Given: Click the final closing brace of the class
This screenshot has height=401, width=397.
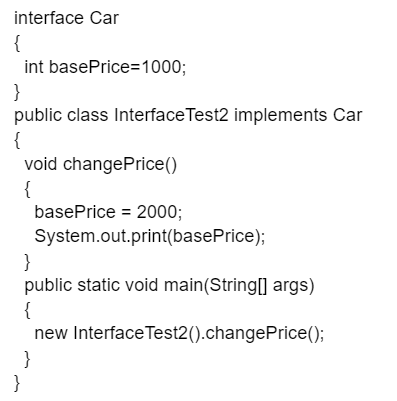Looking at the screenshot, I should tap(17, 383).
